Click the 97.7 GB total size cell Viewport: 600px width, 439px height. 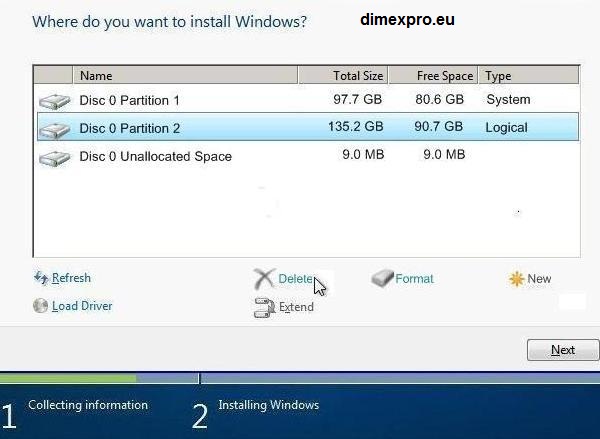357,100
